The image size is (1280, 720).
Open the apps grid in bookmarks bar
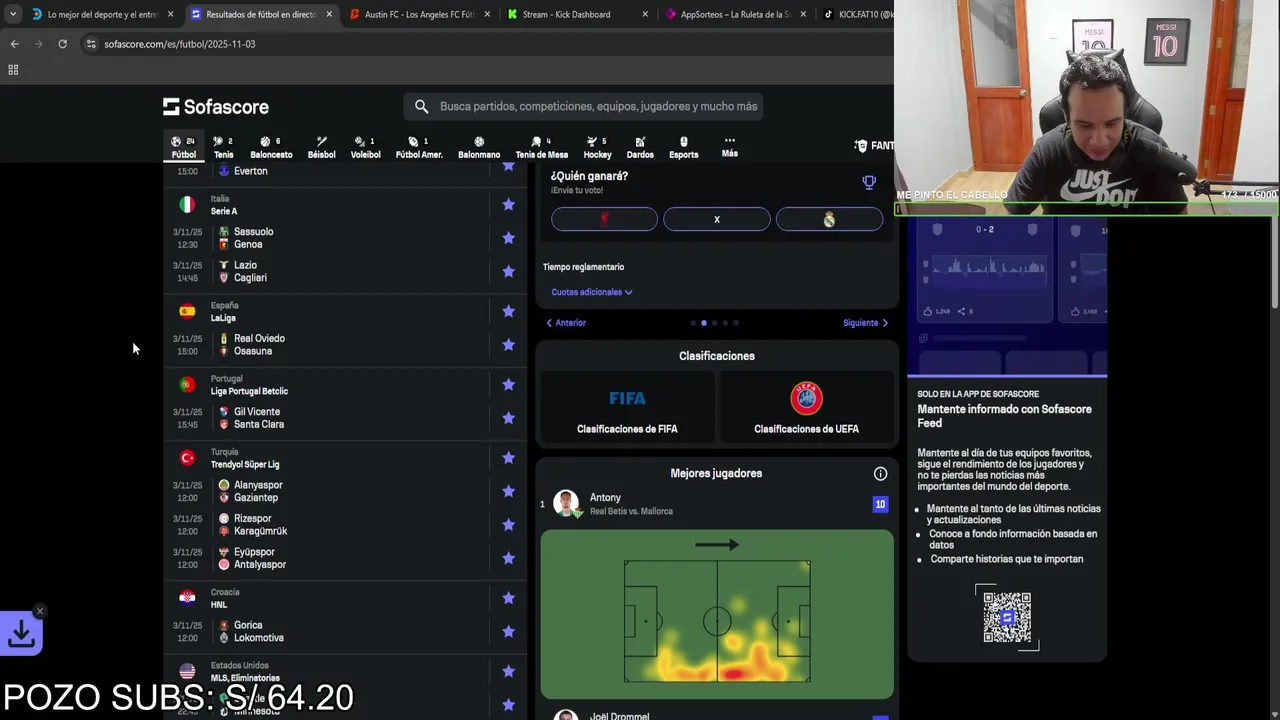(13, 70)
